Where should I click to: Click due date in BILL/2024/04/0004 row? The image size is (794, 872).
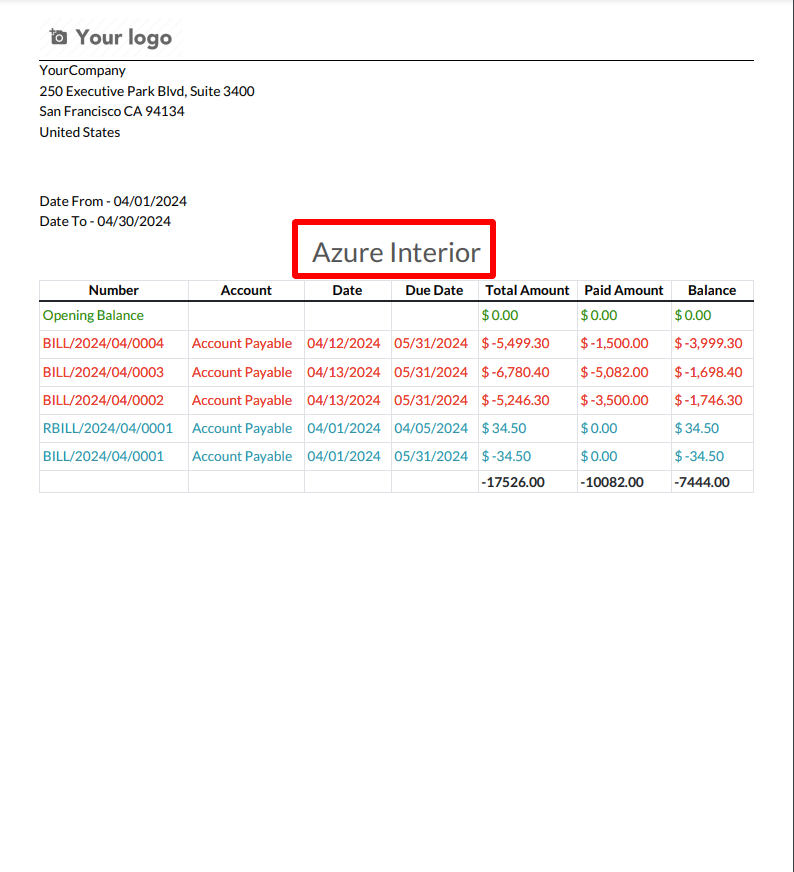click(431, 343)
